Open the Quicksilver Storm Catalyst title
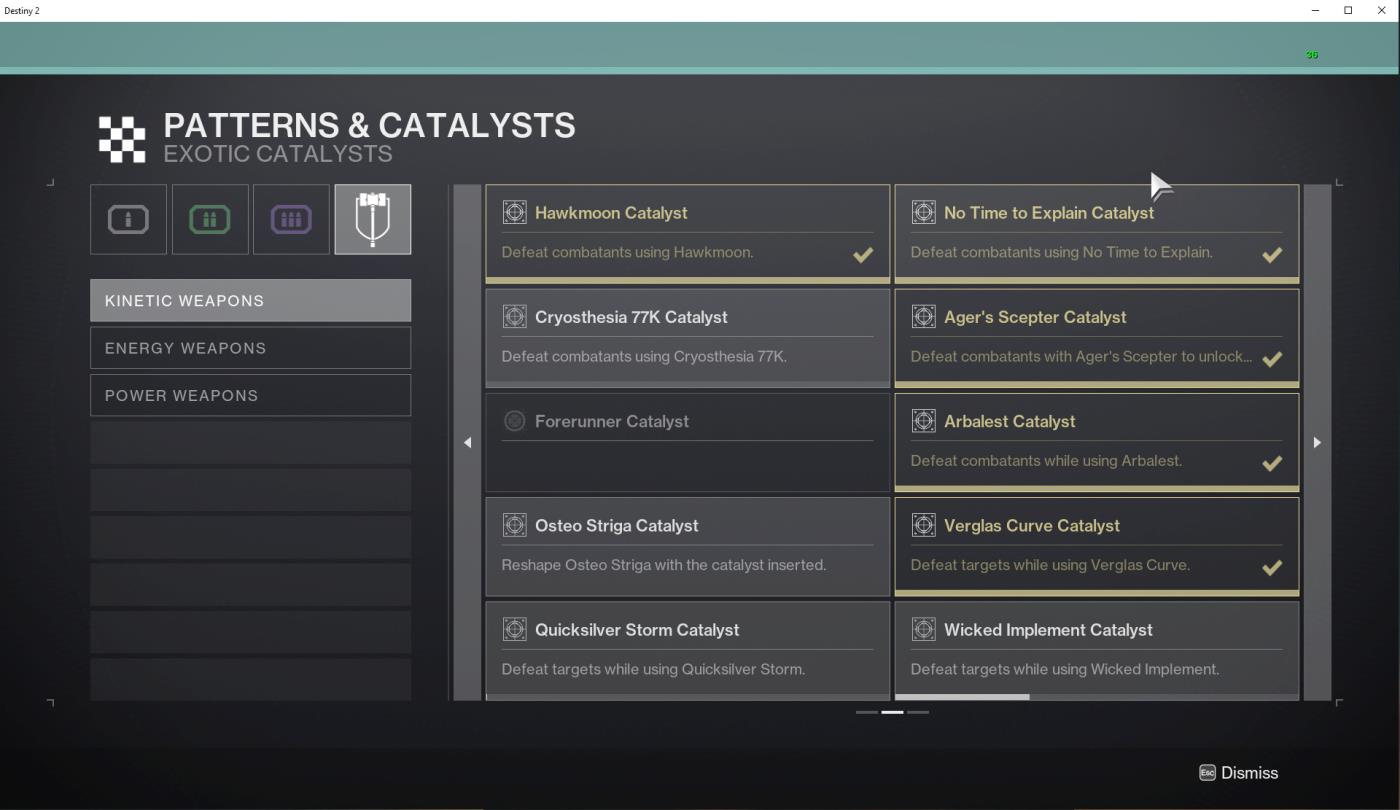The width and height of the screenshot is (1400, 810). 637,630
